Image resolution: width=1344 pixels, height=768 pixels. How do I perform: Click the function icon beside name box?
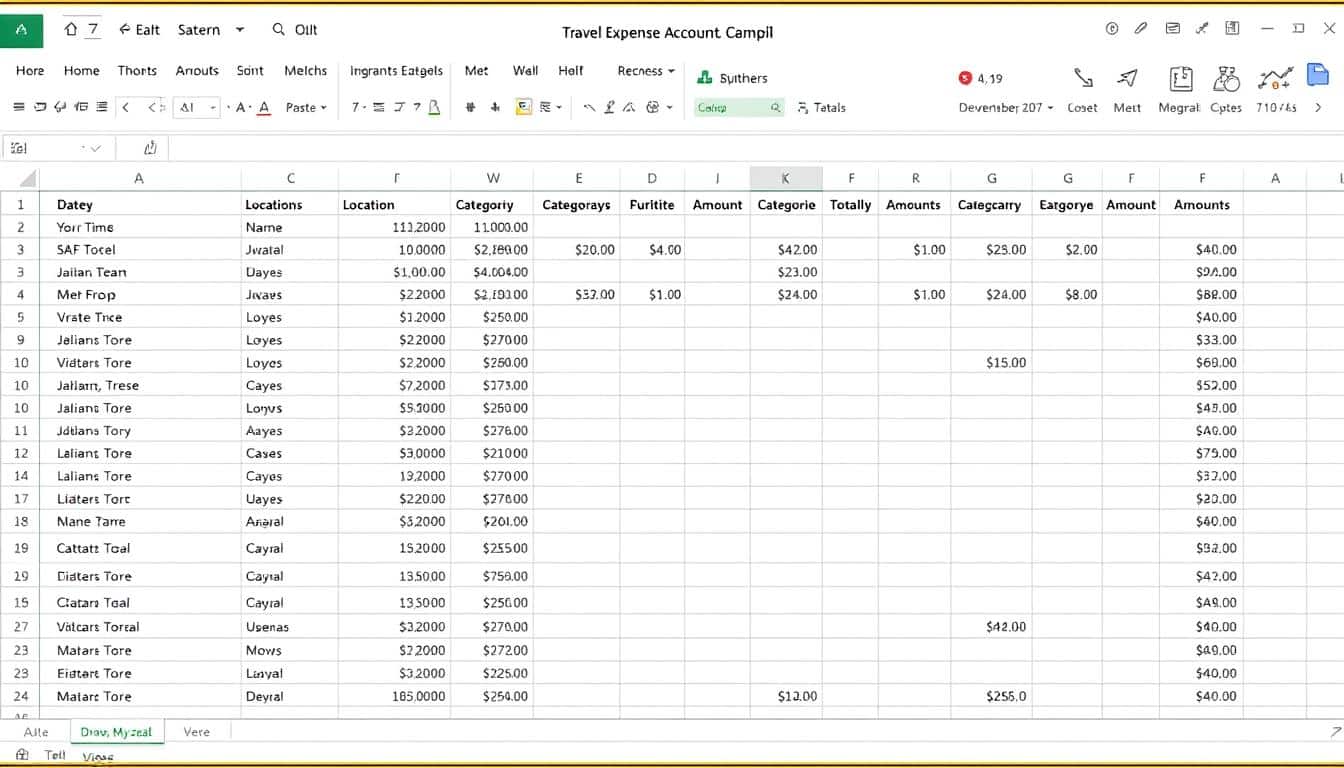[x=150, y=148]
